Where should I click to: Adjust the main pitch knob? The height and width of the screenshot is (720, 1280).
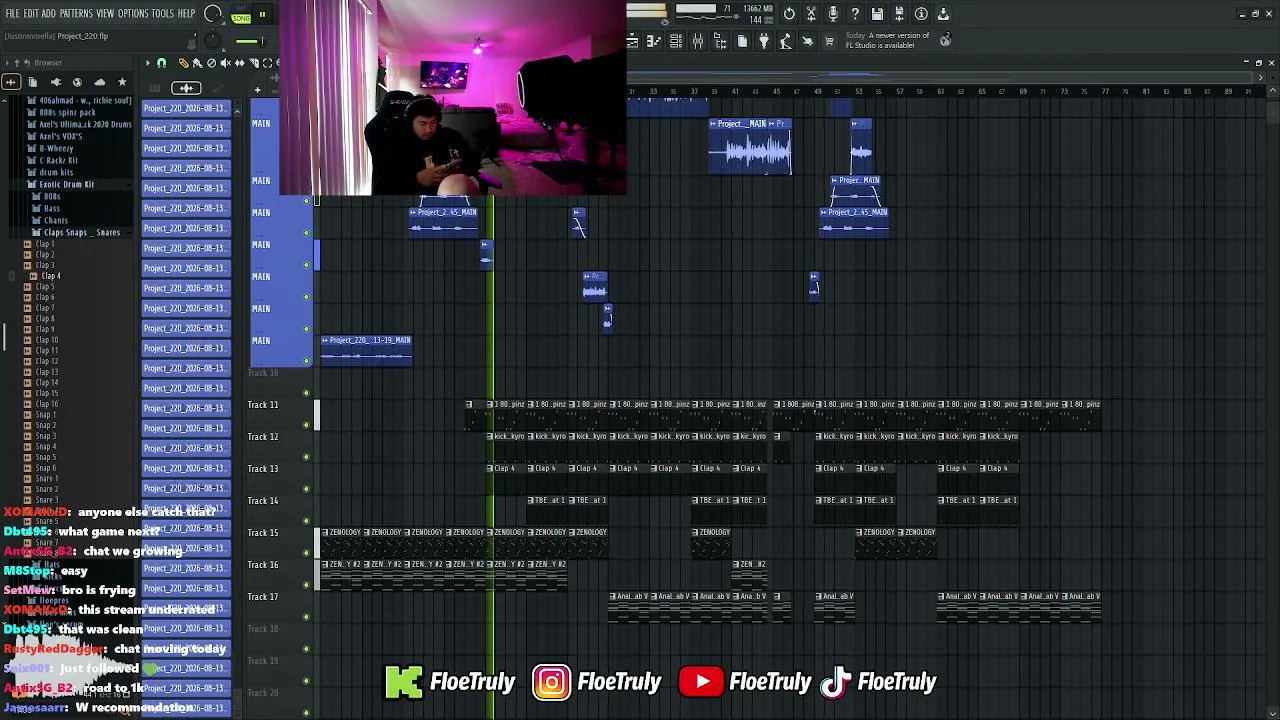coord(212,41)
